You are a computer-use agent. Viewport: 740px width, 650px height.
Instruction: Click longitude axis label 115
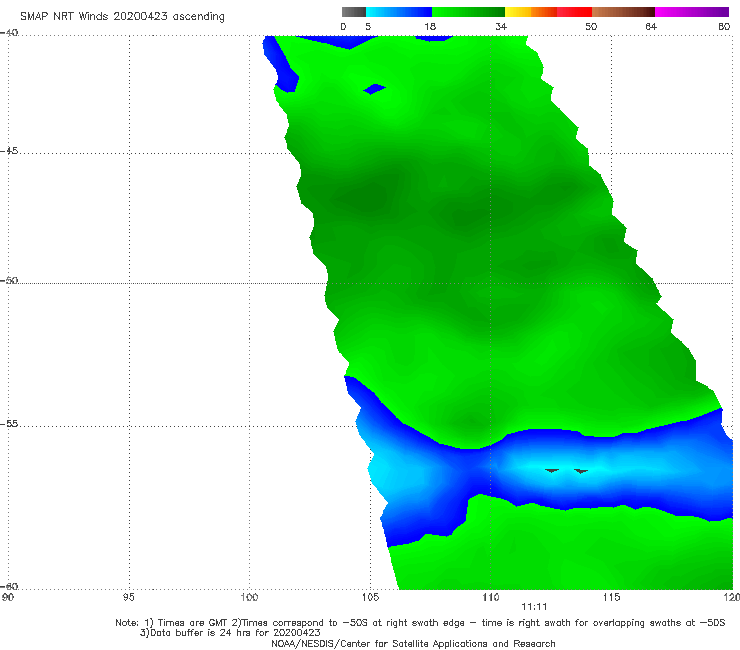pyautogui.click(x=611, y=598)
